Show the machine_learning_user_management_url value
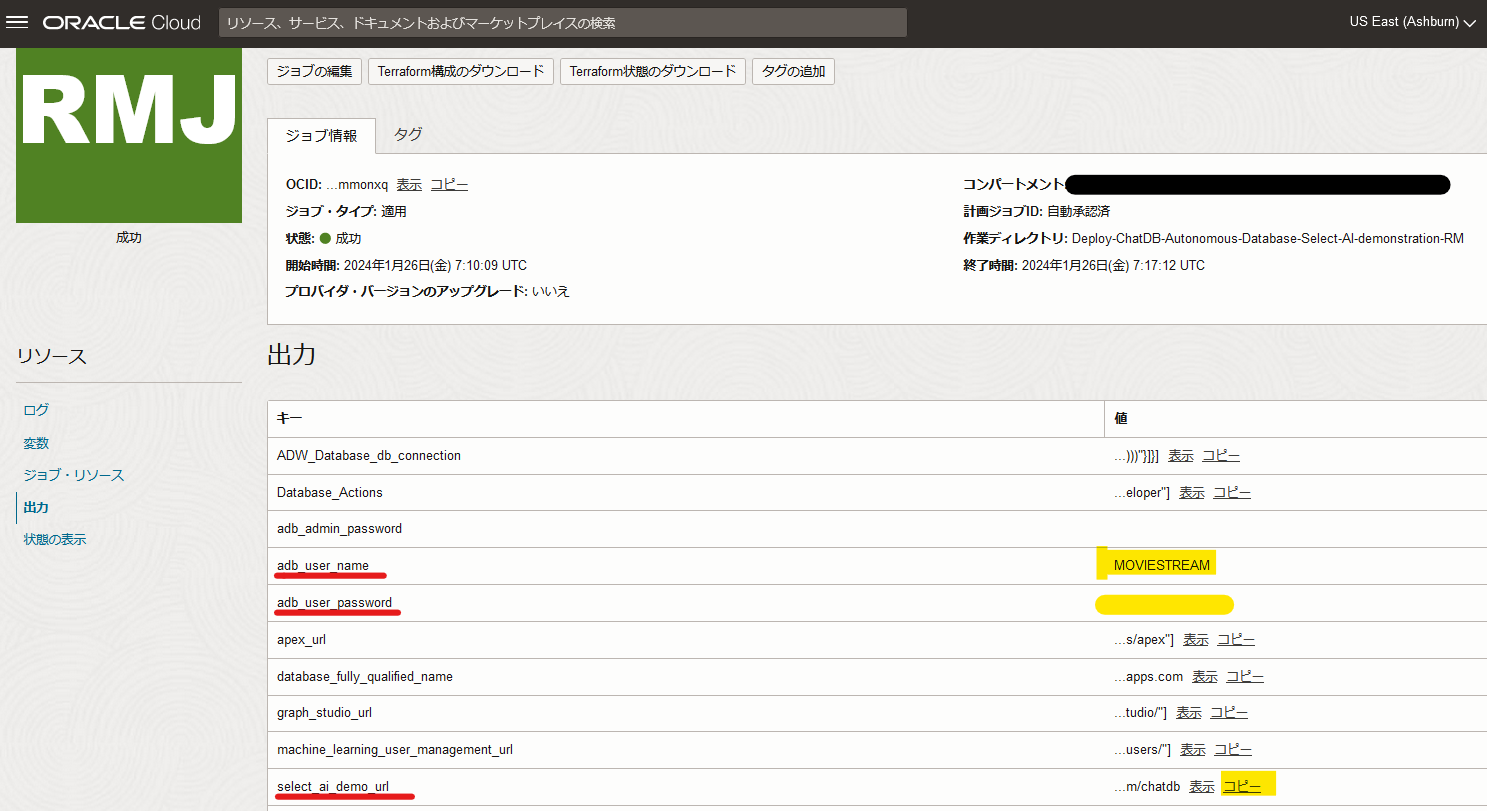 click(1193, 750)
